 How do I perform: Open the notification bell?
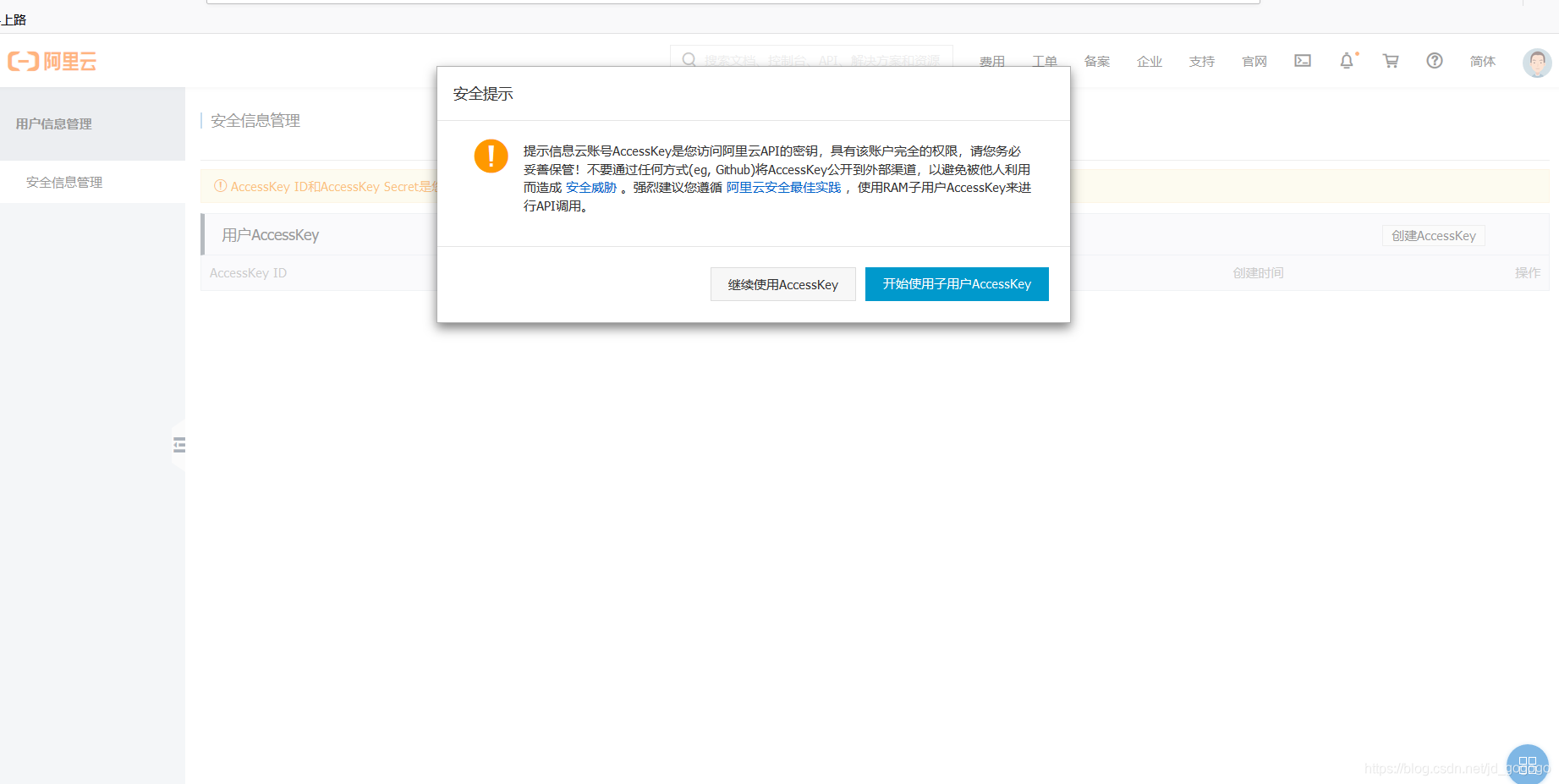tap(1347, 61)
